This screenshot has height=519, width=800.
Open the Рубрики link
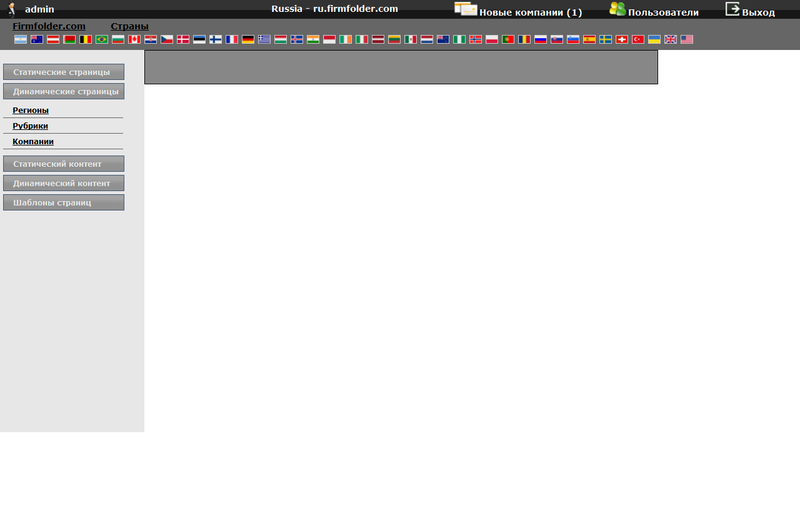pyautogui.click(x=30, y=126)
